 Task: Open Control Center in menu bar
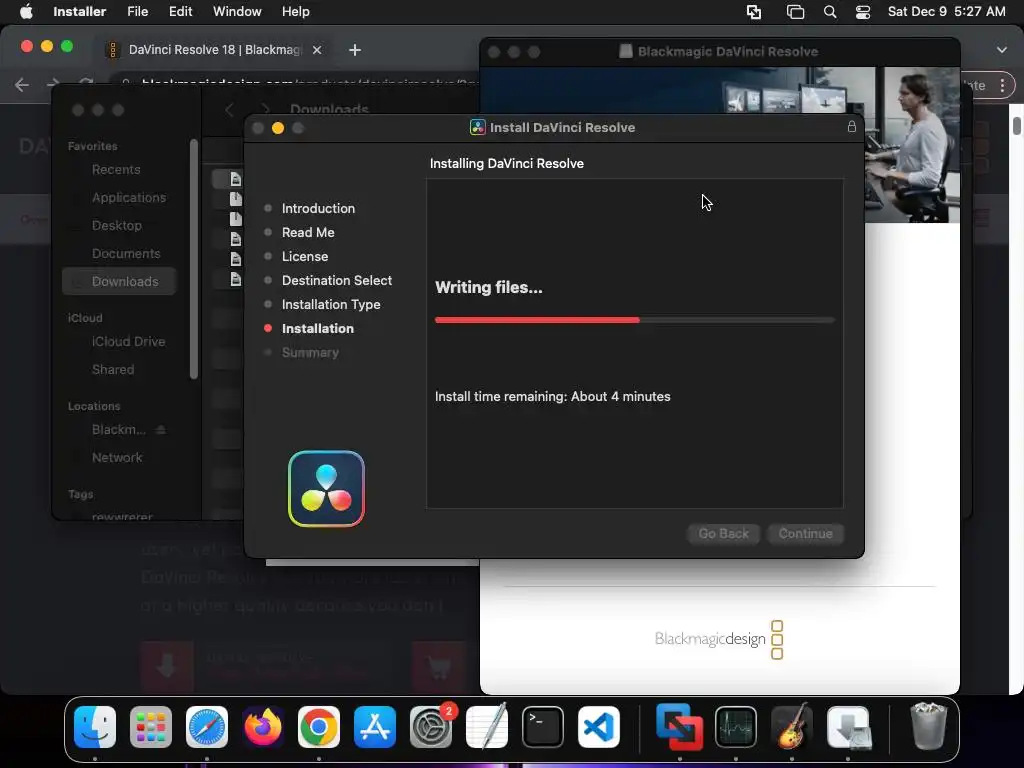(863, 12)
